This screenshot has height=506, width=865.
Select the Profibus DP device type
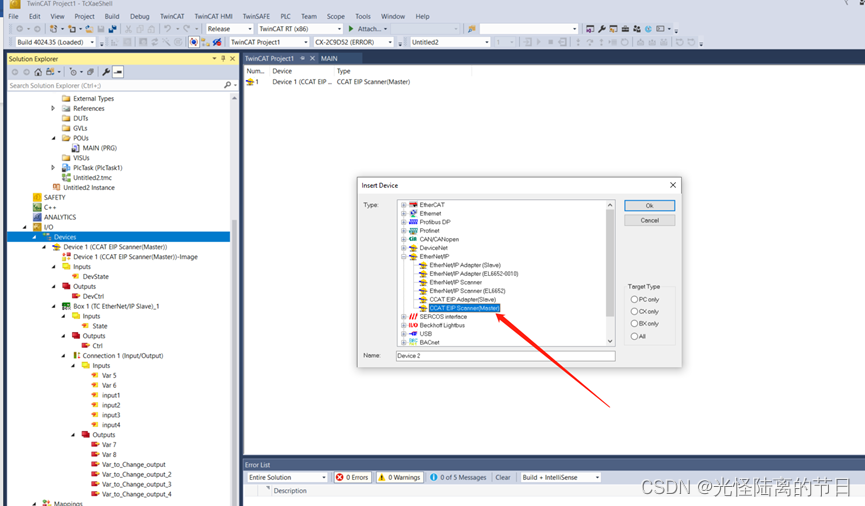click(435, 222)
